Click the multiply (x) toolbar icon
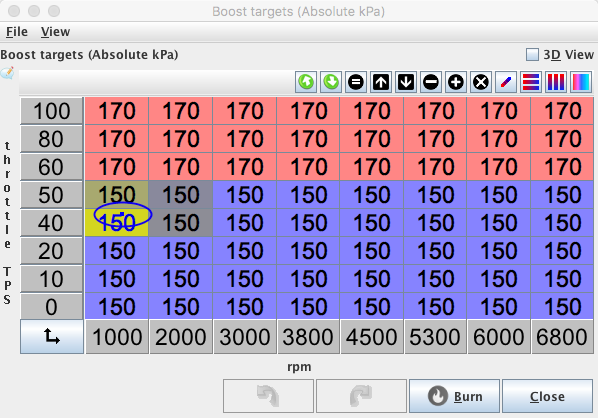 point(481,82)
